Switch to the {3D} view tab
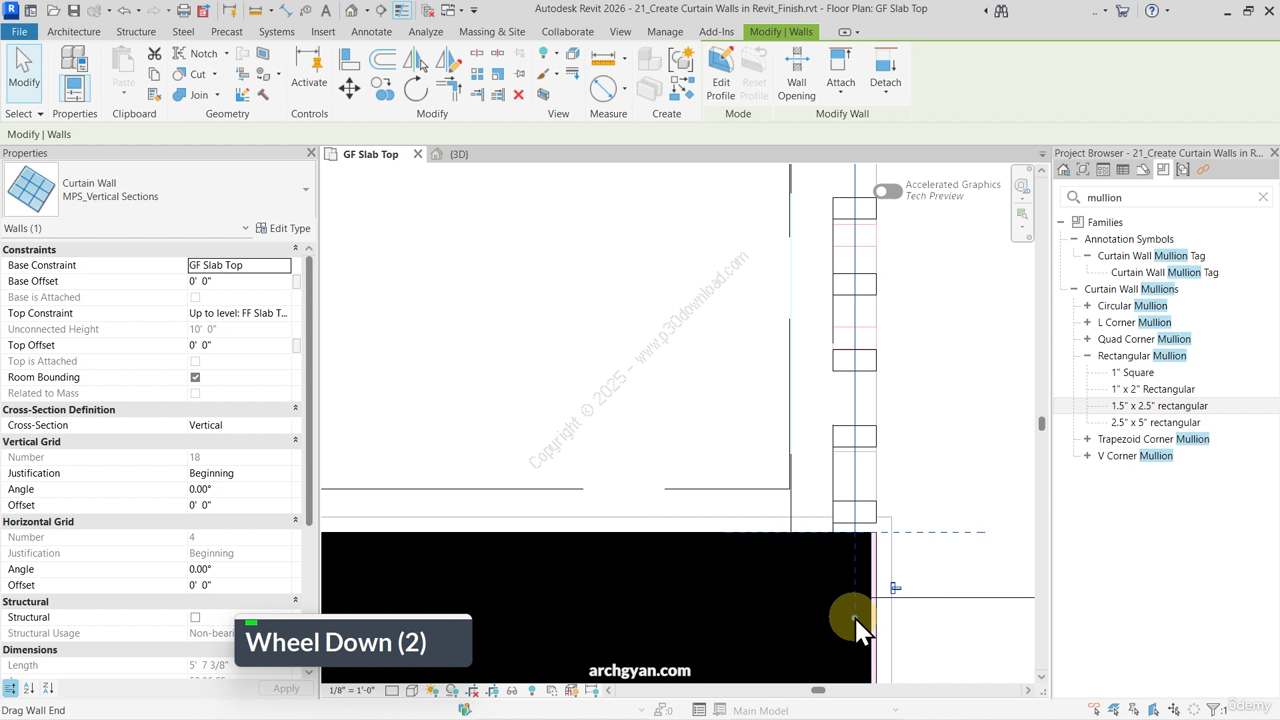1280x720 pixels. click(x=459, y=154)
